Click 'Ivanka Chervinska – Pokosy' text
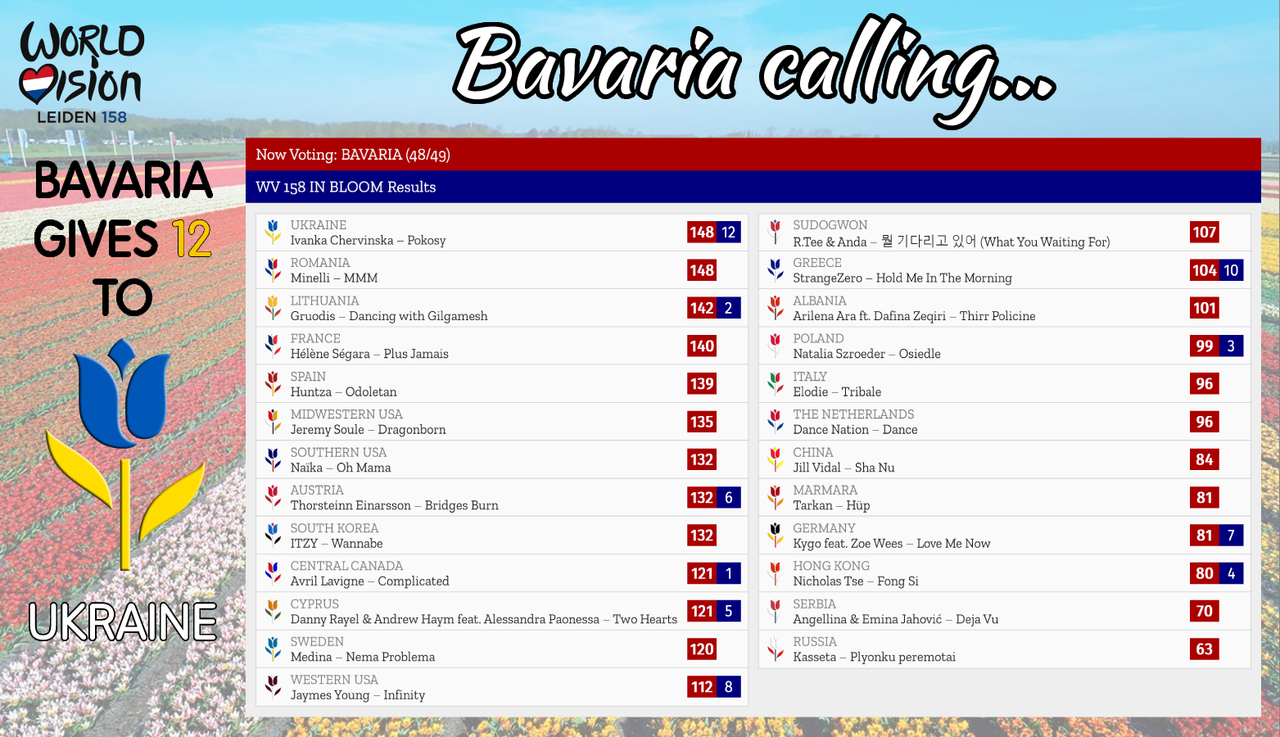This screenshot has height=737, width=1280. [x=368, y=241]
